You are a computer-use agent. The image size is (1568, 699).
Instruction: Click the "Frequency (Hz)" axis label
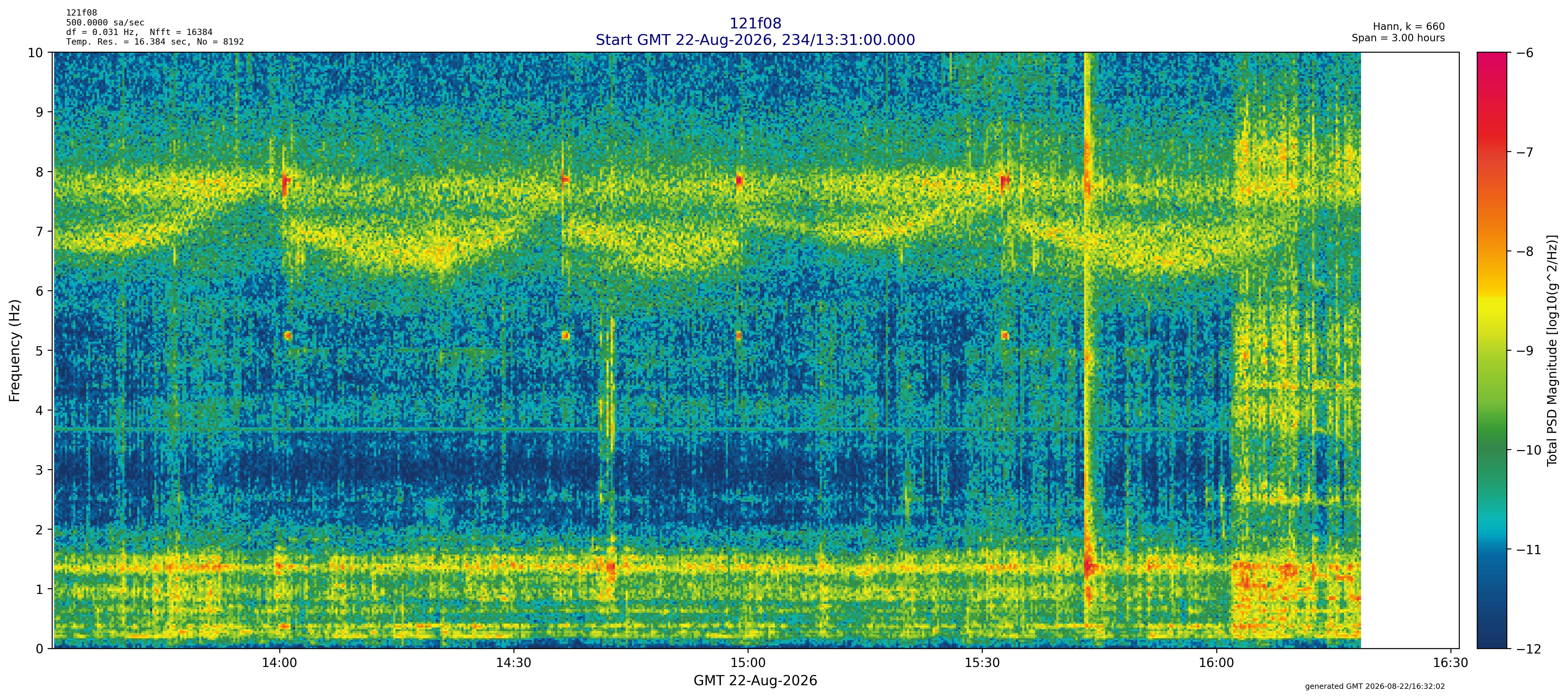tap(15, 350)
